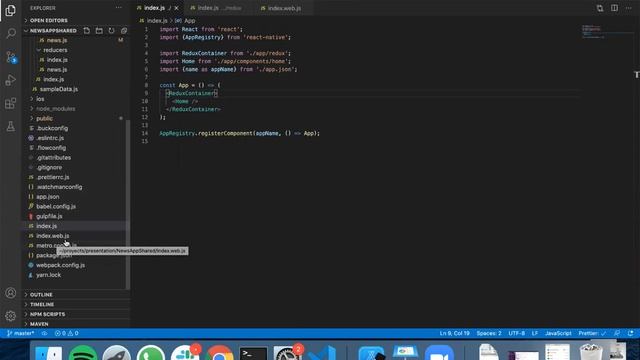
Task: Open babel.config.js file
Action: [x=56, y=207]
